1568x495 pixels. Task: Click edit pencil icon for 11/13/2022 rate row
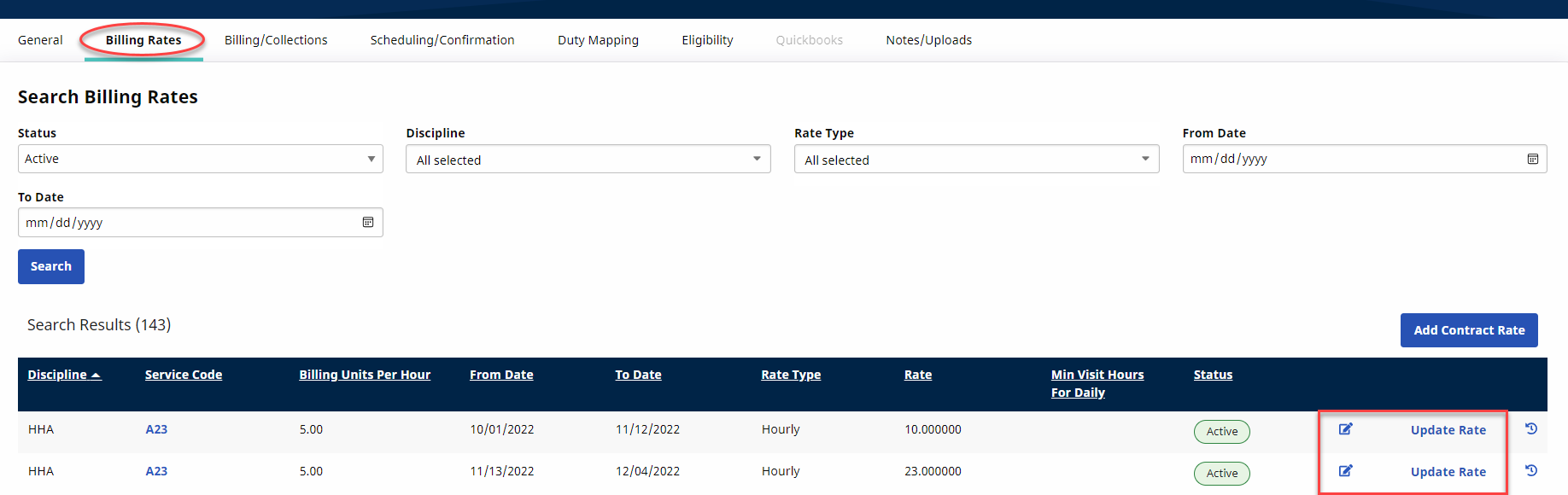click(1345, 471)
